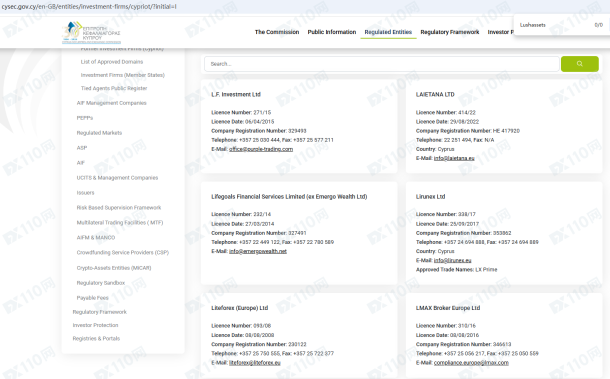Open Public Information menu
Viewport: 610px width, 379px height.
tap(332, 32)
